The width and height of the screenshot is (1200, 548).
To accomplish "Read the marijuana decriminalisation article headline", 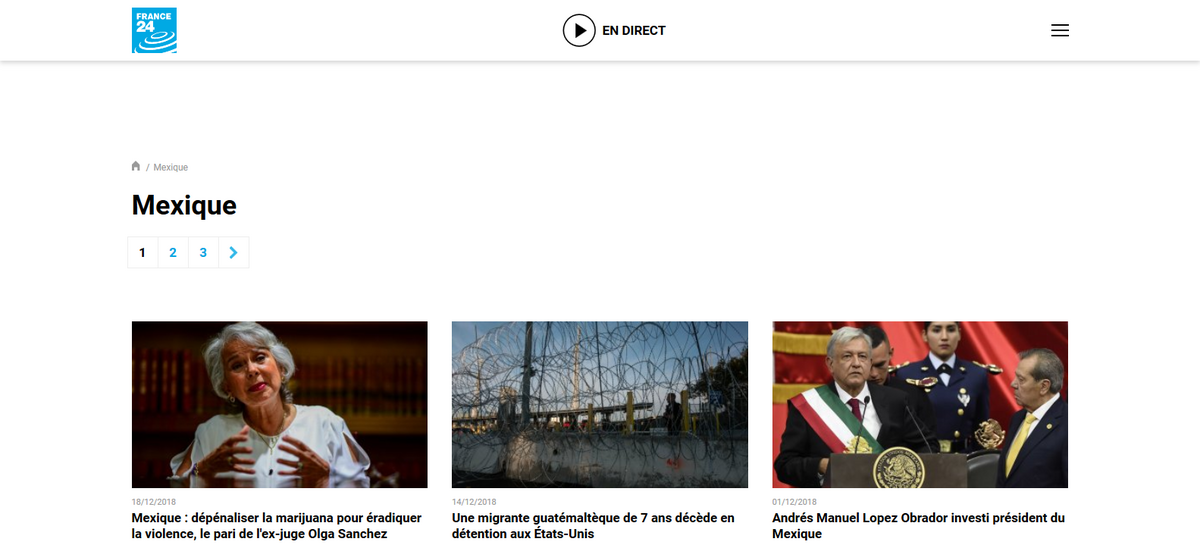I will (x=277, y=526).
